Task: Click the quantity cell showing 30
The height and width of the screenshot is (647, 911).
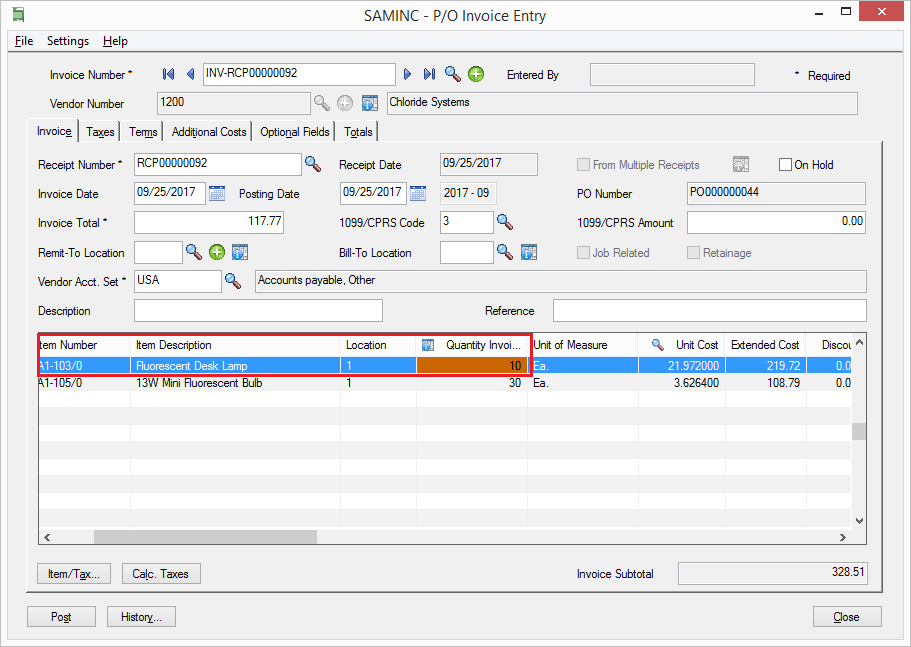Action: coord(472,383)
